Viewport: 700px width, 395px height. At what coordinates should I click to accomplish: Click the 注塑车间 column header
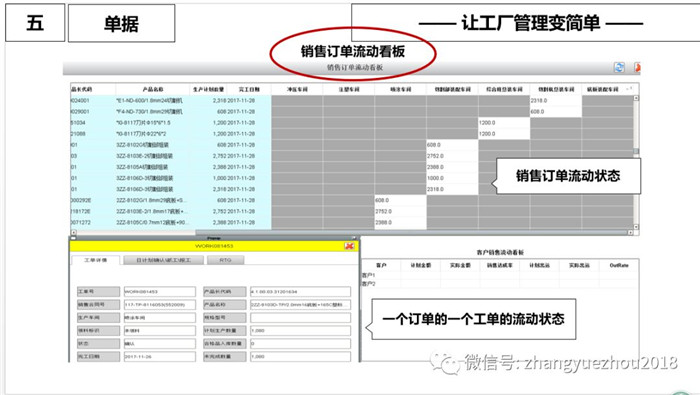(x=349, y=89)
